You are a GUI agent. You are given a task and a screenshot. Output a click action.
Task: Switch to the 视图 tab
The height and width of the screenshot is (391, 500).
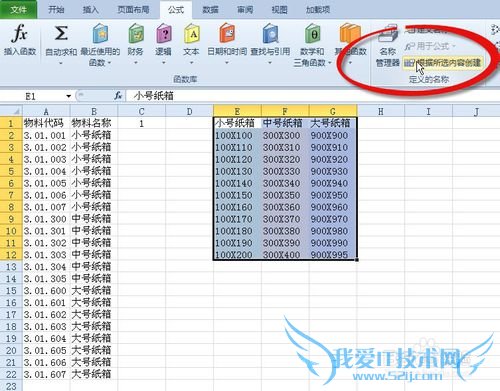[x=279, y=9]
